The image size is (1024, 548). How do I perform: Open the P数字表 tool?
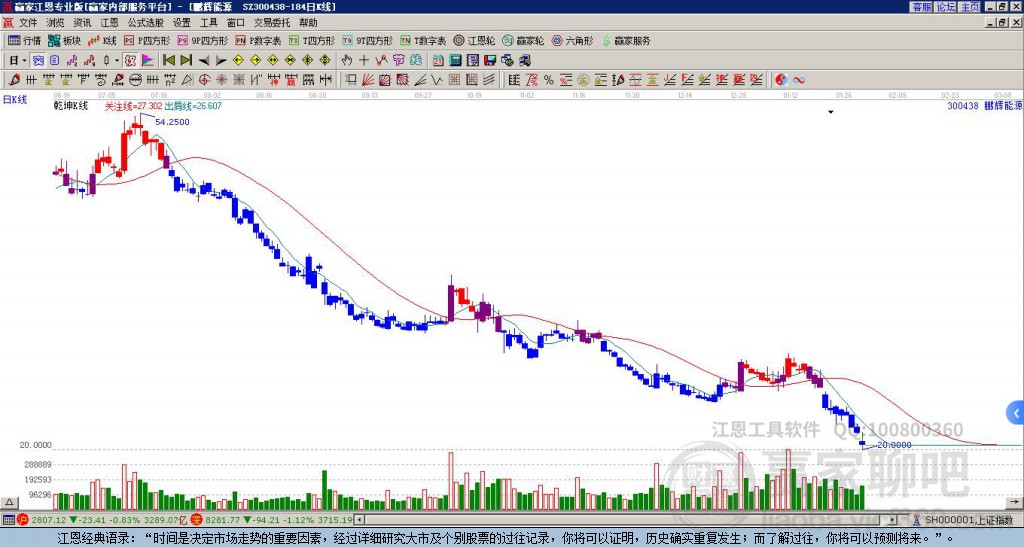(259, 40)
